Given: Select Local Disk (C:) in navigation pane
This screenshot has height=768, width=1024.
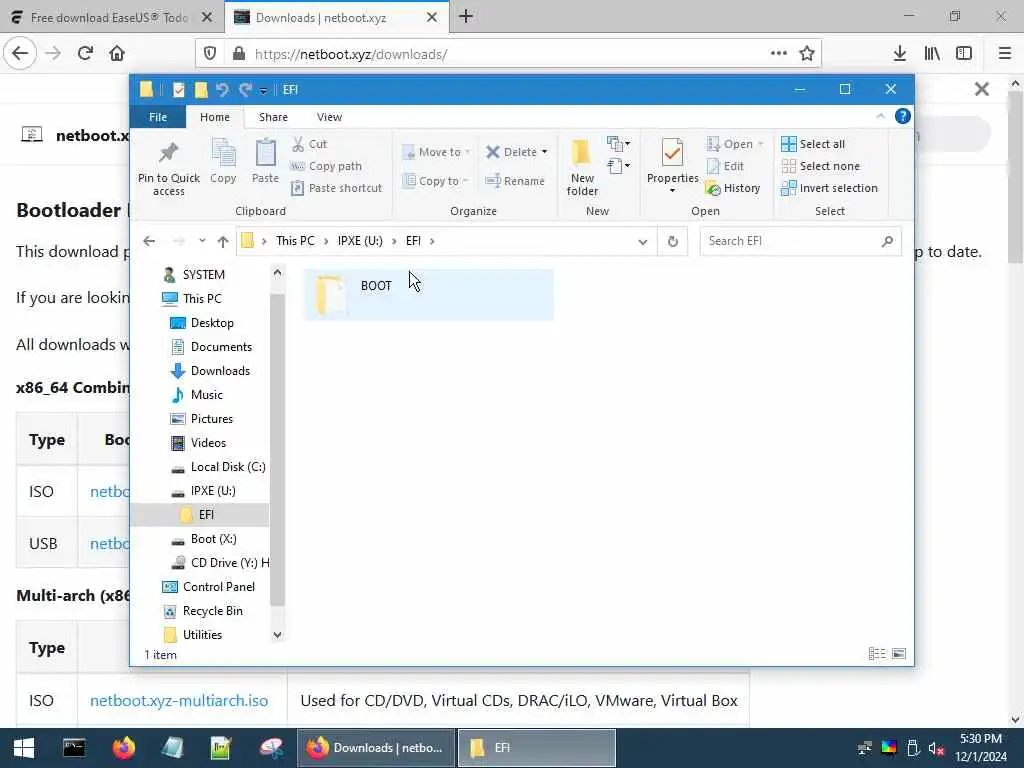Looking at the screenshot, I should (x=227, y=467).
